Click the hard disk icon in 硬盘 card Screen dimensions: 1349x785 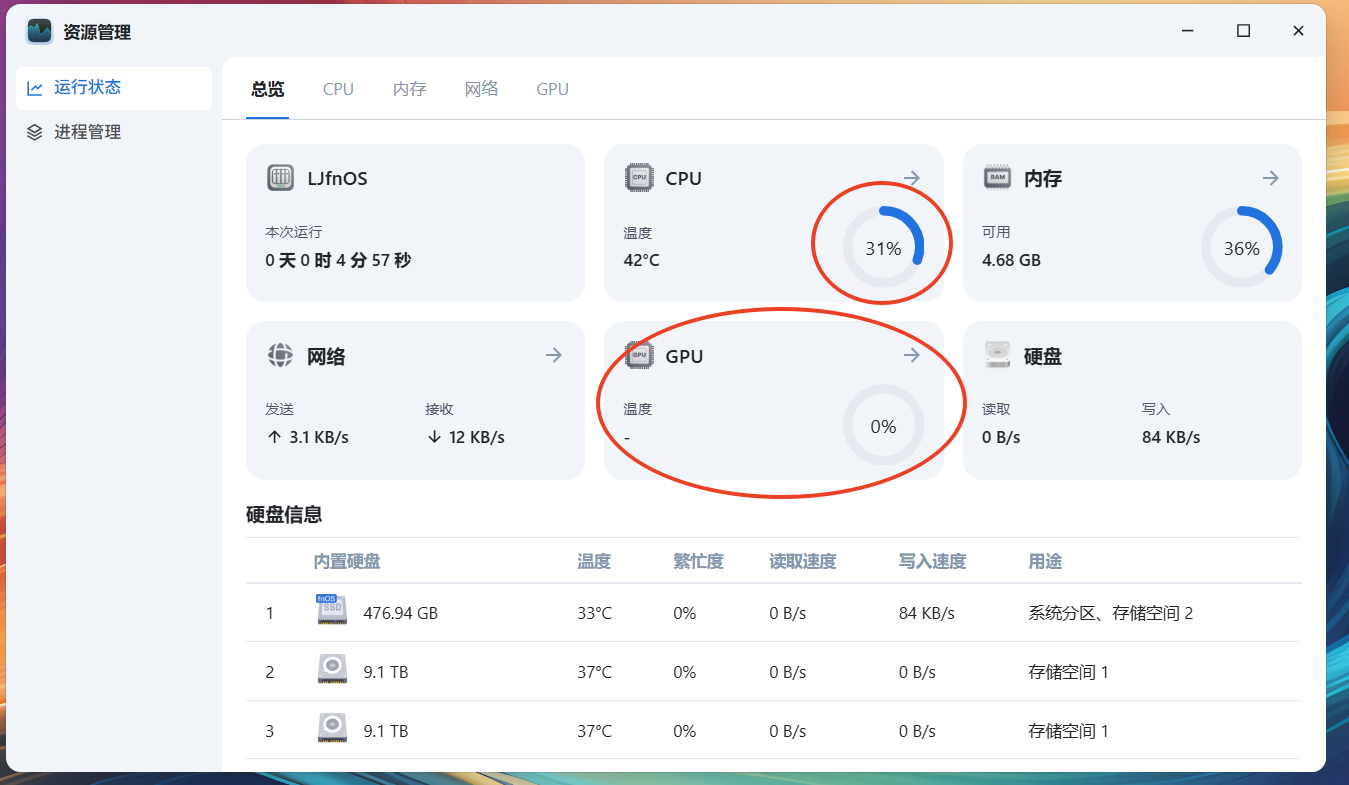coord(997,355)
